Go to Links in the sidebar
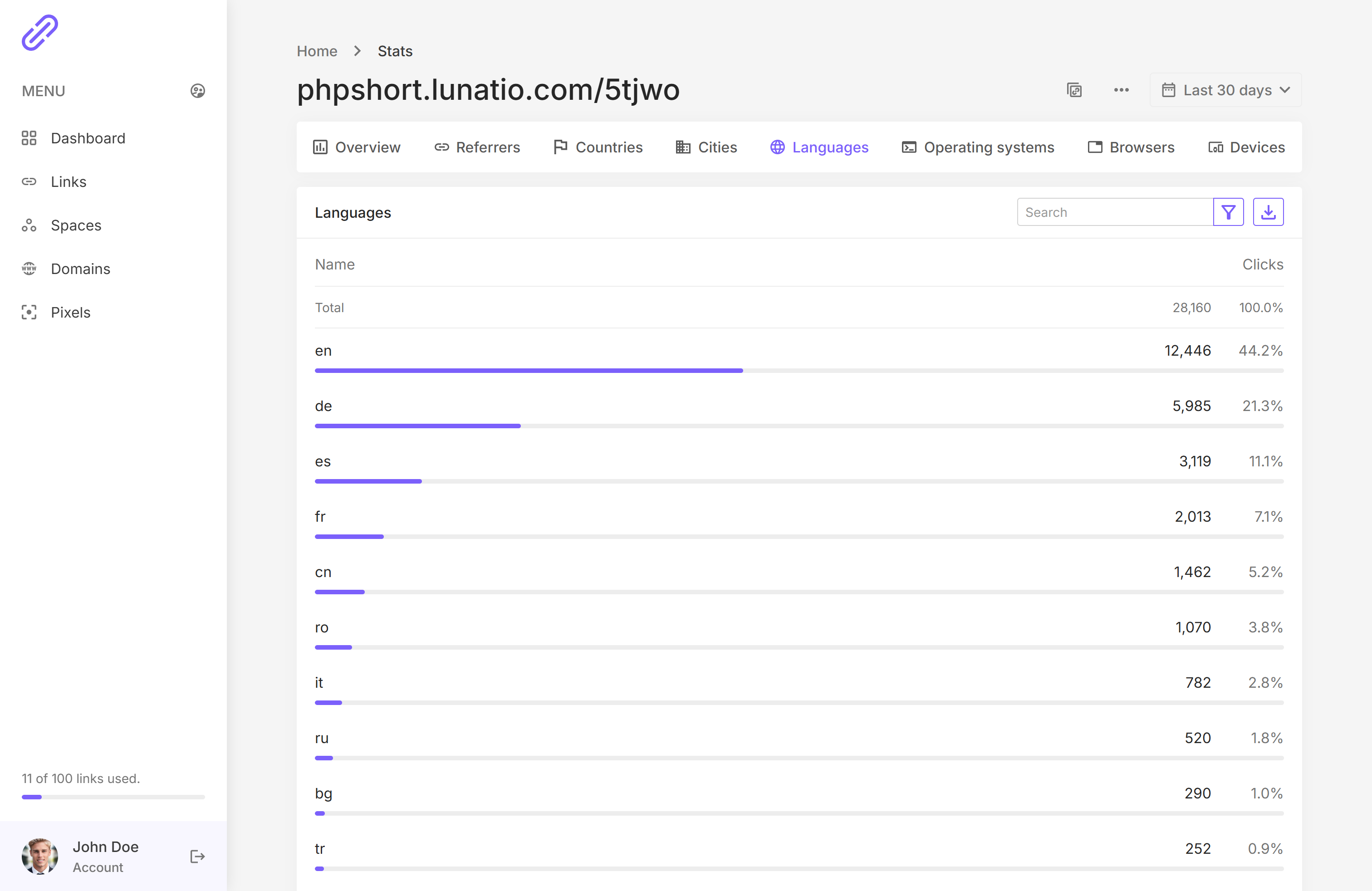Image resolution: width=1372 pixels, height=891 pixels. 68,181
